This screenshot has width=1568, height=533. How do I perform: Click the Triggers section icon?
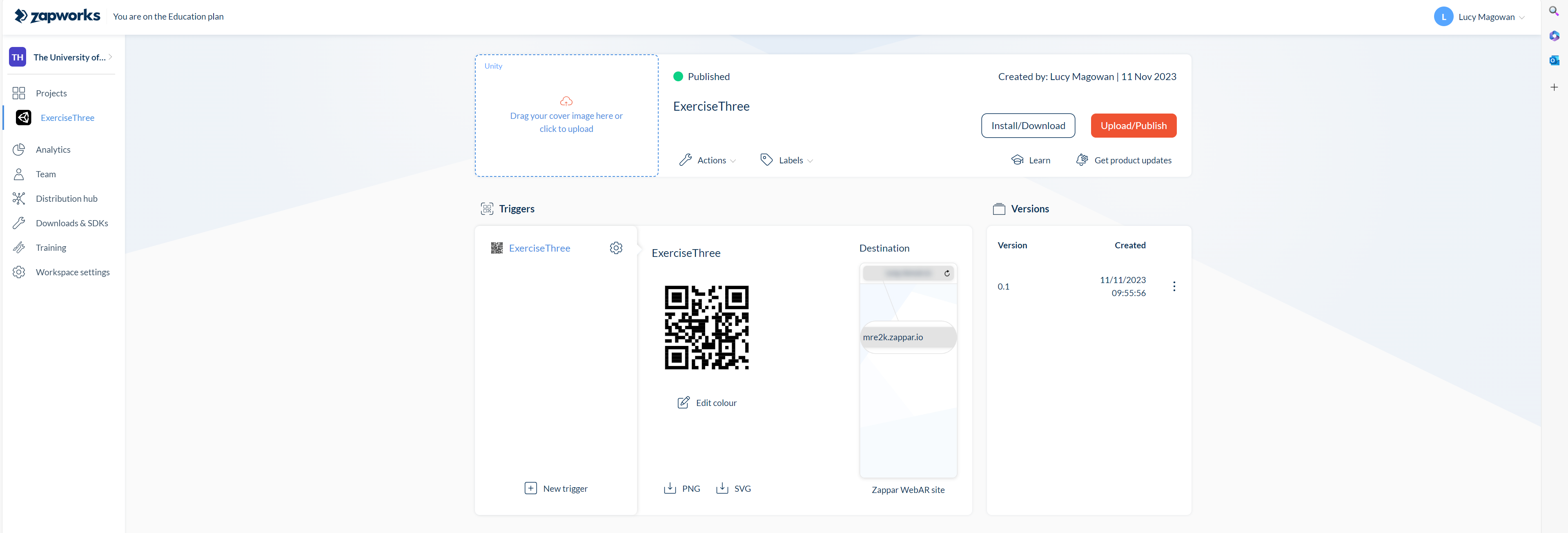click(486, 208)
